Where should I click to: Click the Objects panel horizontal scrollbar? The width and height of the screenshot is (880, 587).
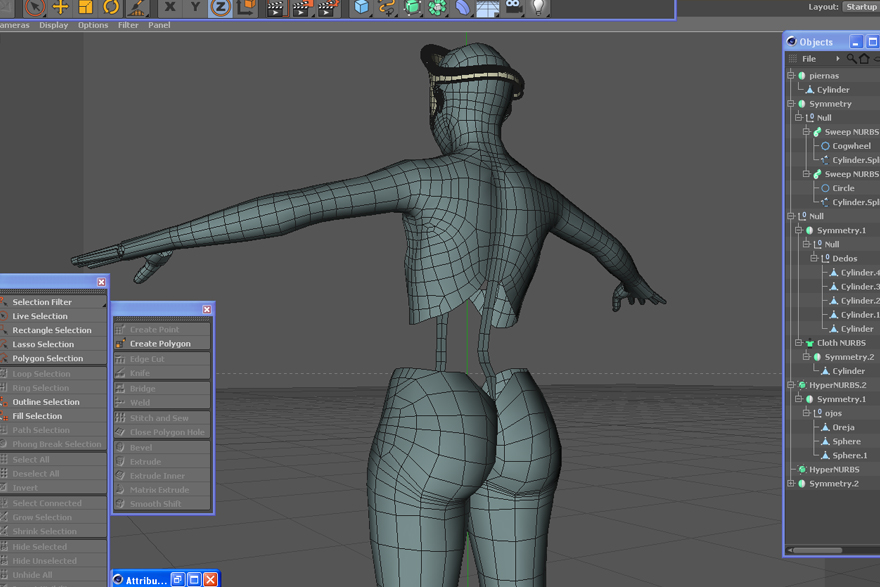click(x=817, y=550)
